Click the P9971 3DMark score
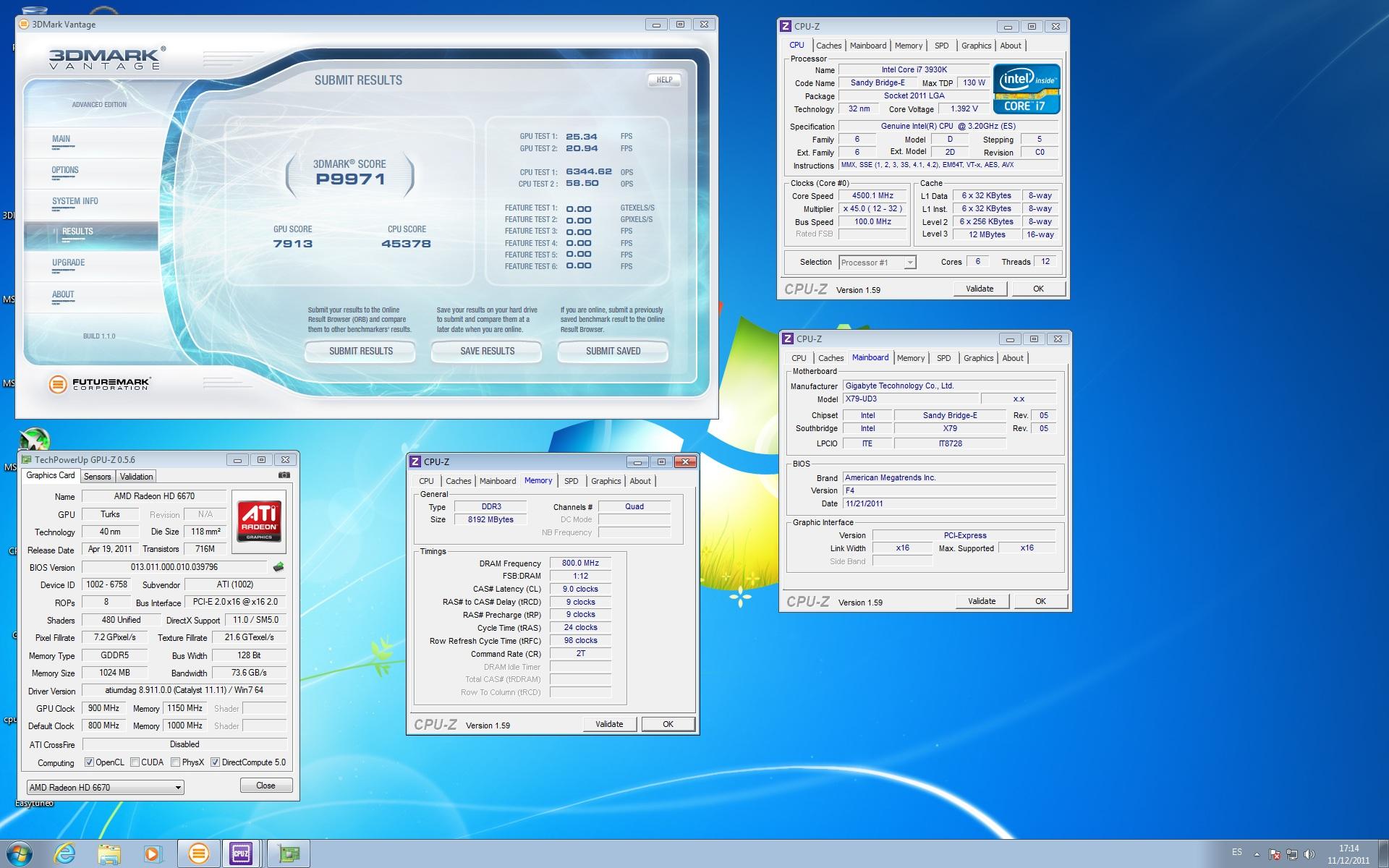 (350, 179)
